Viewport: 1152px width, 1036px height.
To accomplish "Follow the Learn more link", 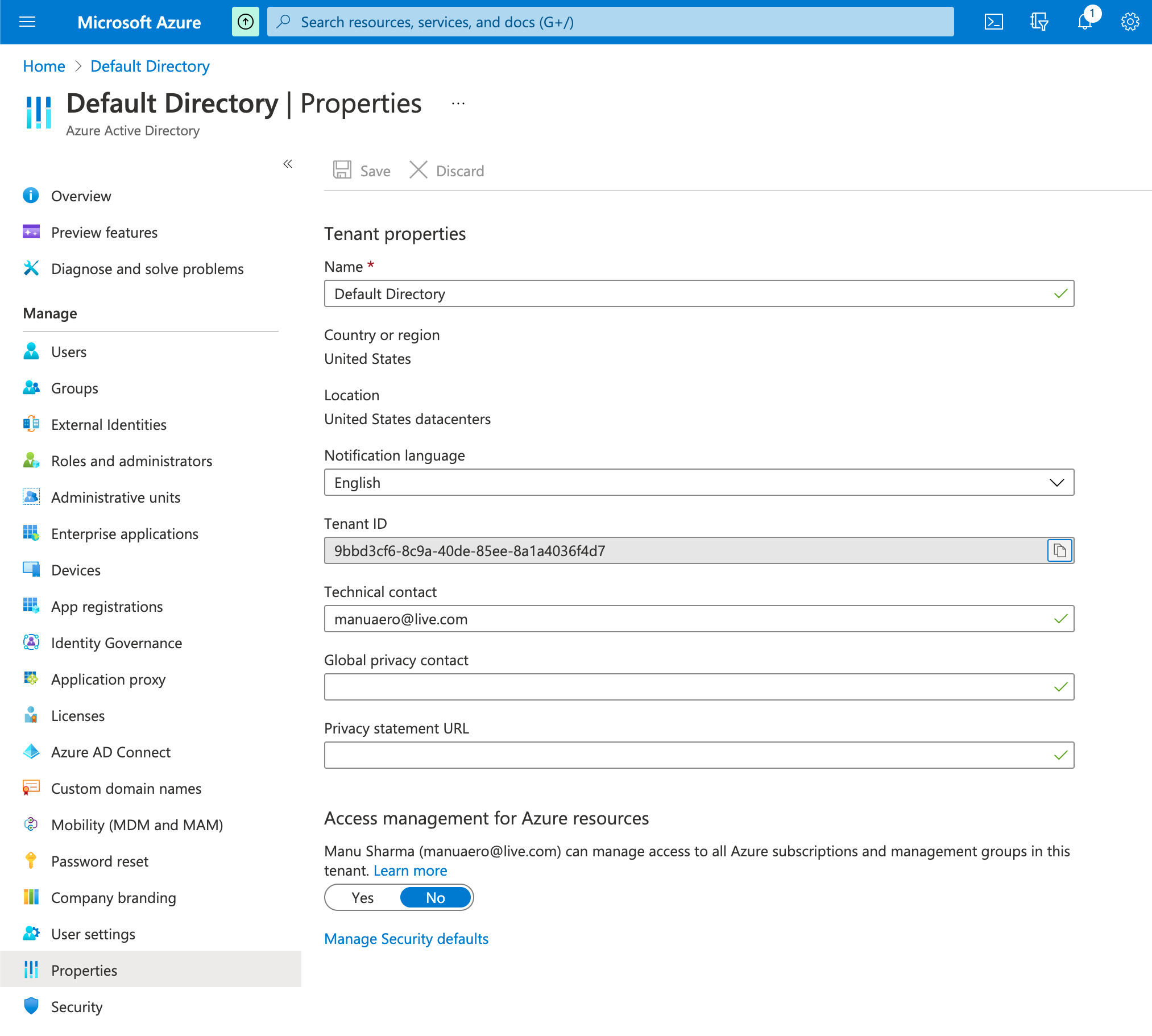I will point(411,871).
